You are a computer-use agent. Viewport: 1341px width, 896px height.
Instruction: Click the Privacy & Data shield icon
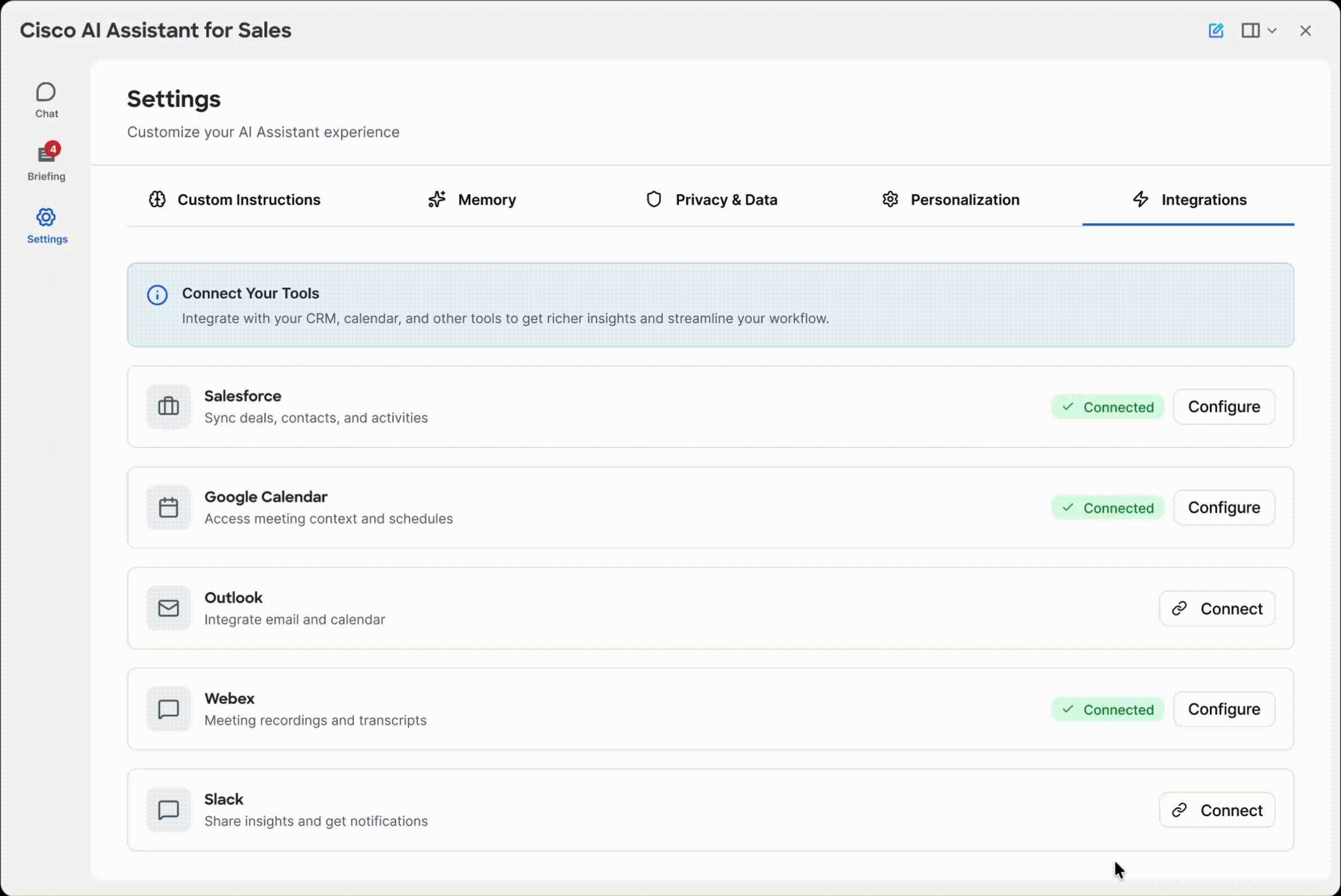click(x=654, y=200)
